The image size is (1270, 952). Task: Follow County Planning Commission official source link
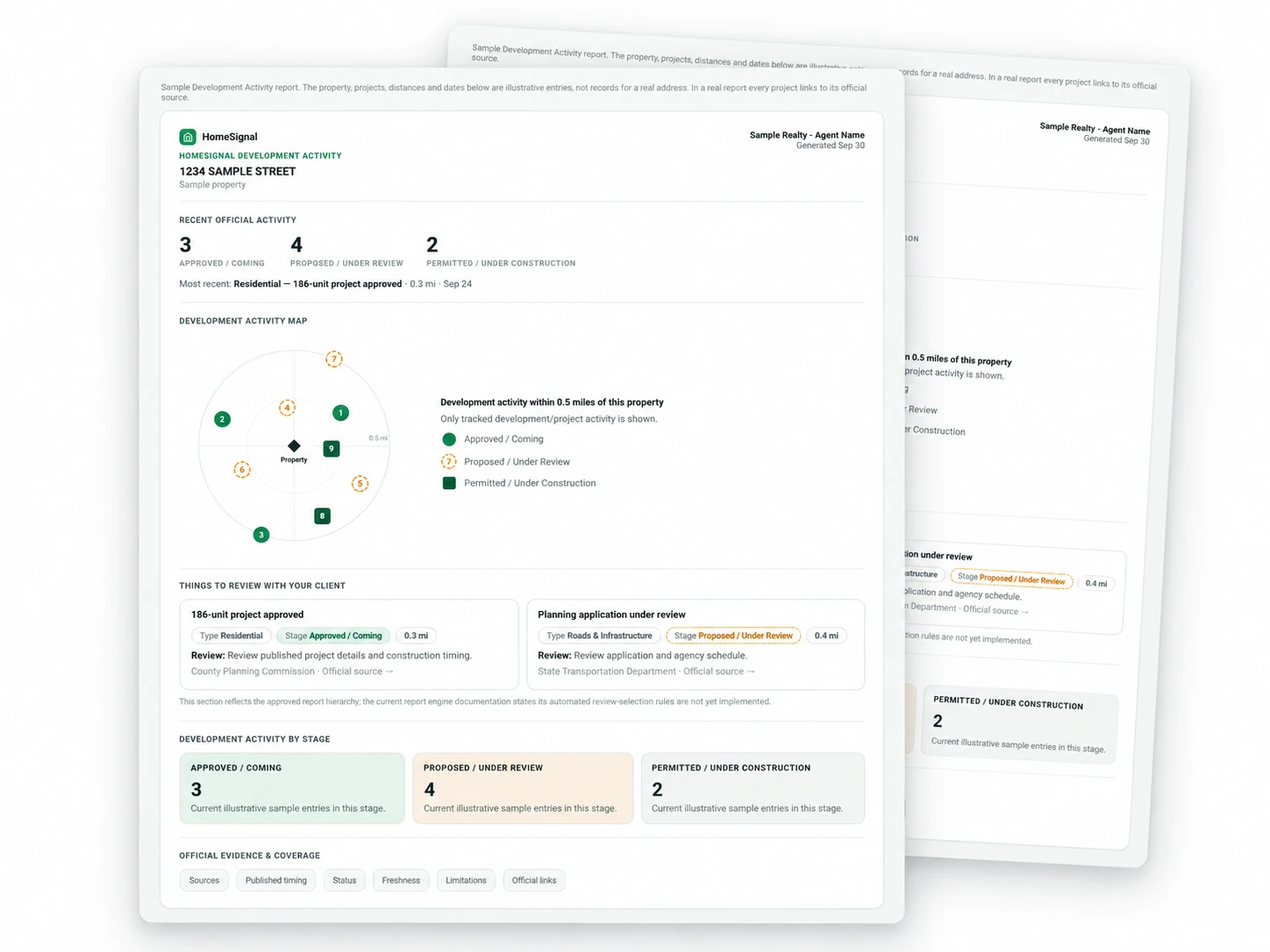point(358,671)
